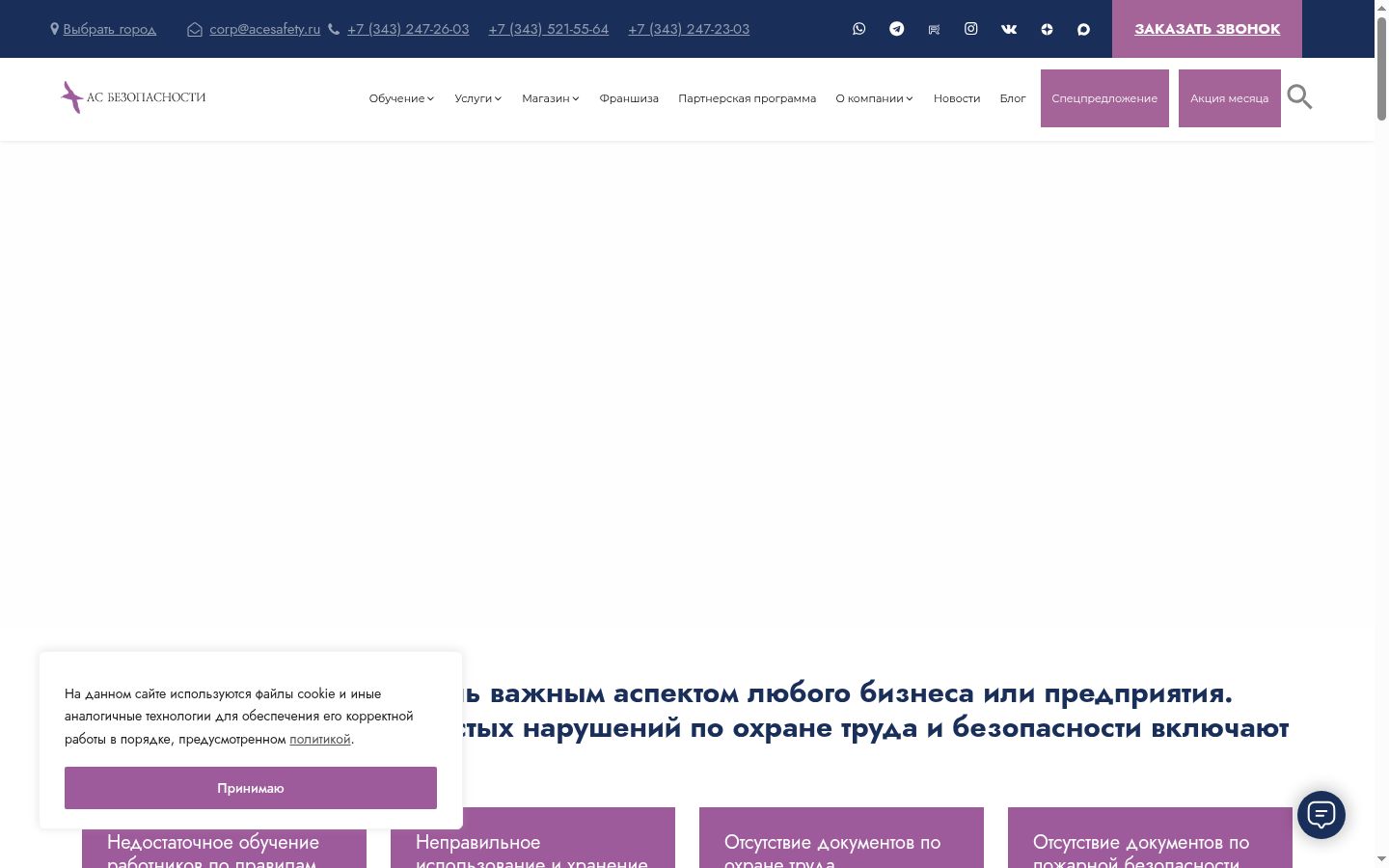
Task: Open the Dzen icon link
Action: point(1047,29)
